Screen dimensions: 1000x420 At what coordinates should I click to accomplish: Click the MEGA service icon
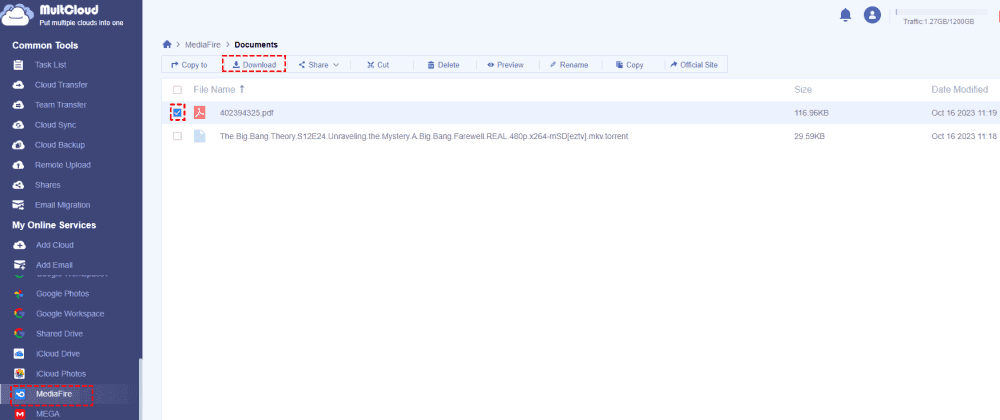[x=20, y=414]
